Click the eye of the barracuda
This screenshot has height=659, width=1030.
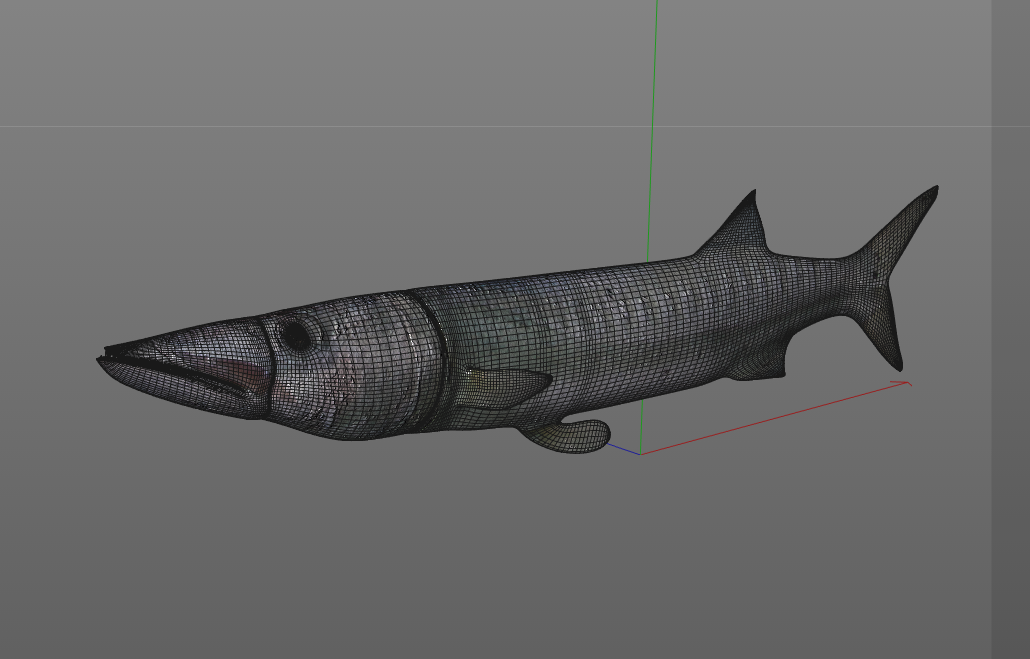point(297,336)
